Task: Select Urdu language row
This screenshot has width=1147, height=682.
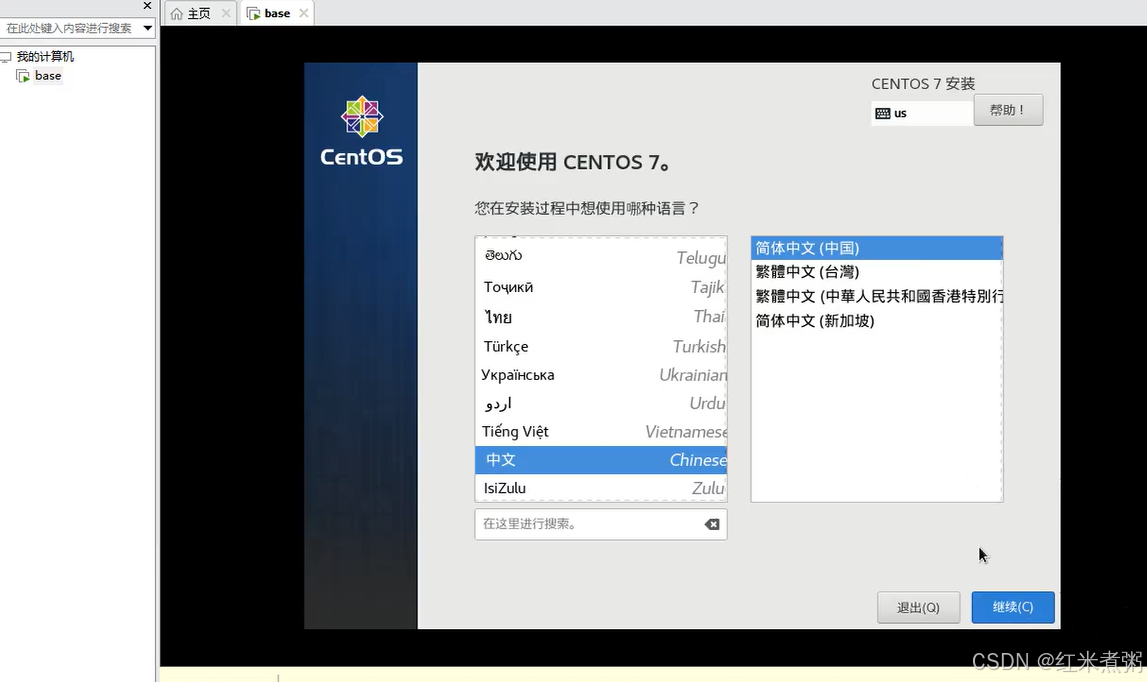Action: 601,403
